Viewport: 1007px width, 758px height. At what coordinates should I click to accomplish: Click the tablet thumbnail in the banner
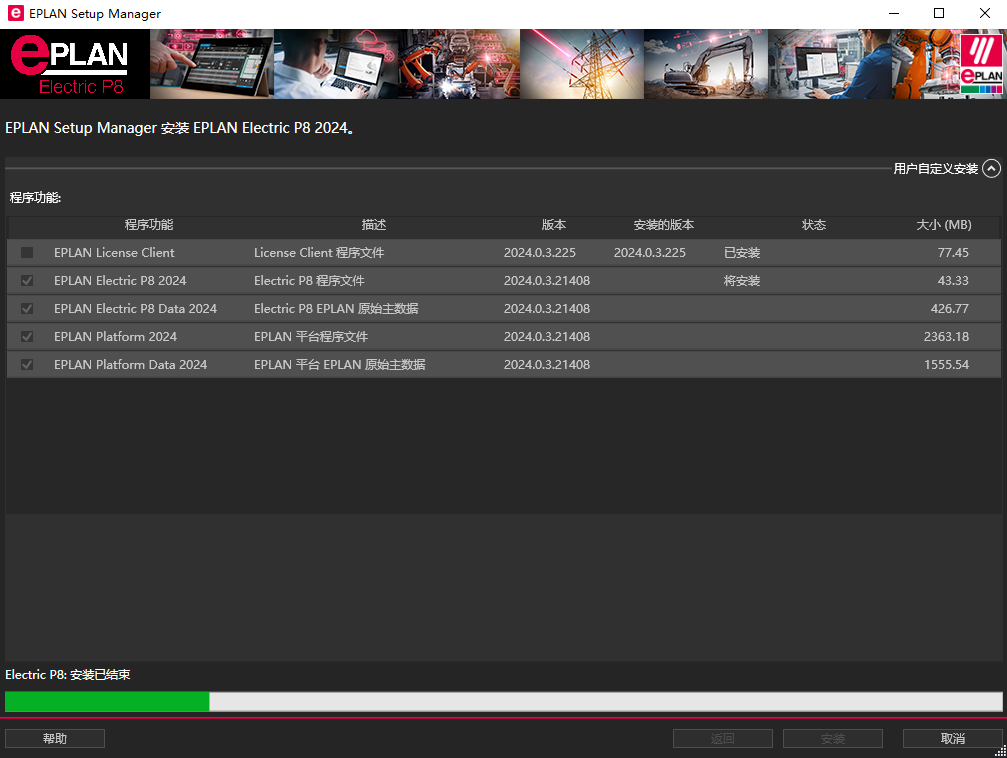point(212,64)
